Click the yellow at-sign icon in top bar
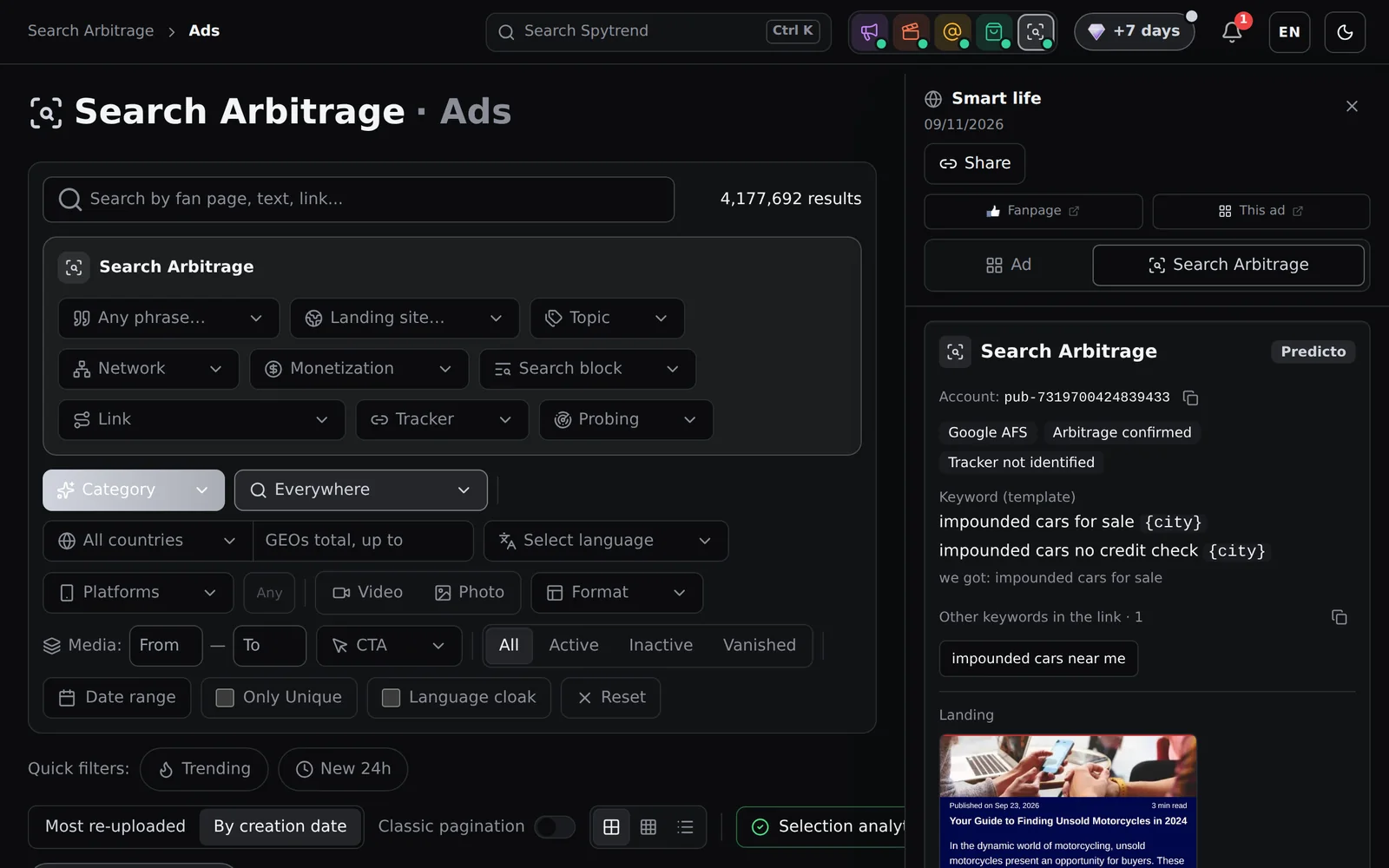 [x=952, y=32]
